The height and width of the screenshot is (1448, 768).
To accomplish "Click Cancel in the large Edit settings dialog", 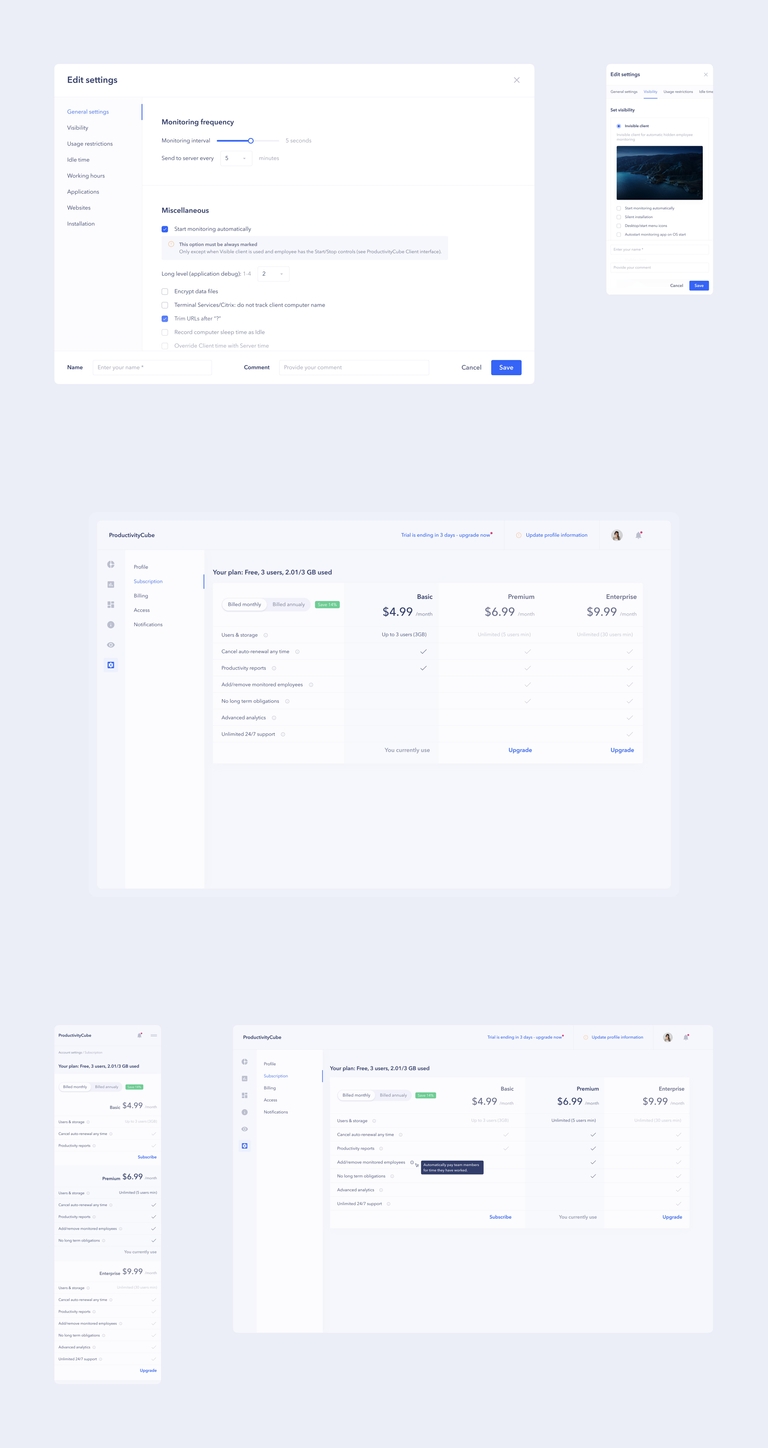I will pyautogui.click(x=471, y=367).
